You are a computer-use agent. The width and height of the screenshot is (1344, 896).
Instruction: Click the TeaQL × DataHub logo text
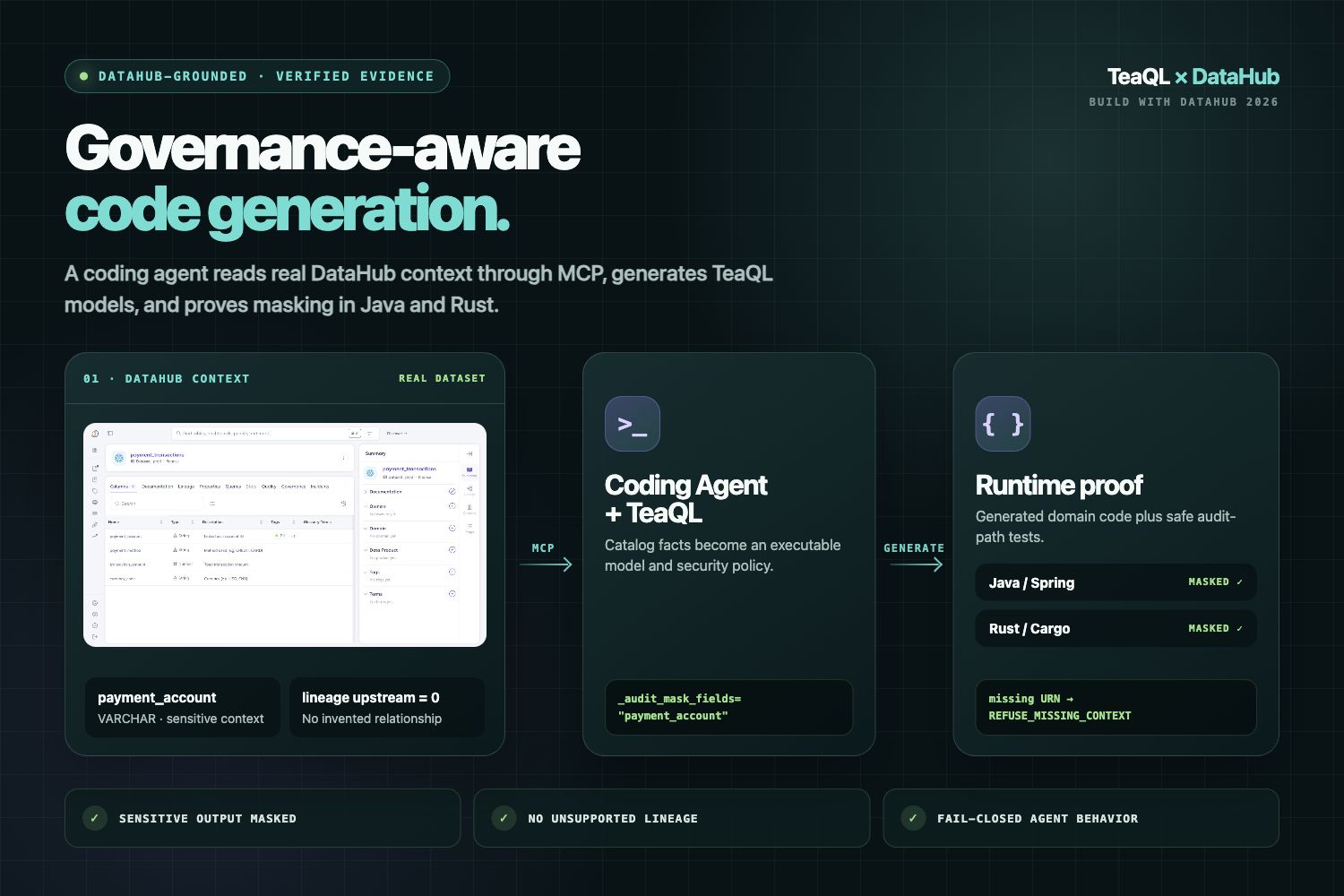click(x=1193, y=77)
